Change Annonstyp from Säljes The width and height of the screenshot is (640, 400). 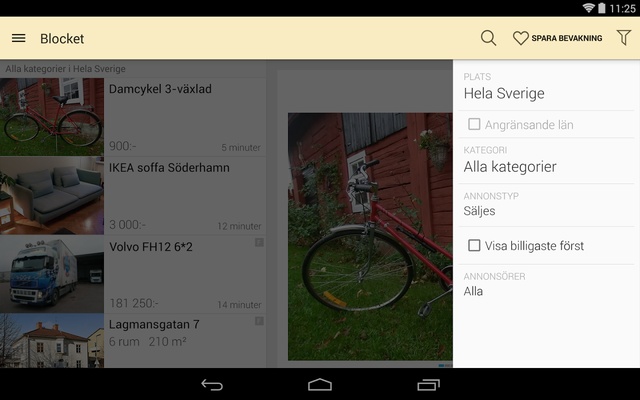point(547,205)
